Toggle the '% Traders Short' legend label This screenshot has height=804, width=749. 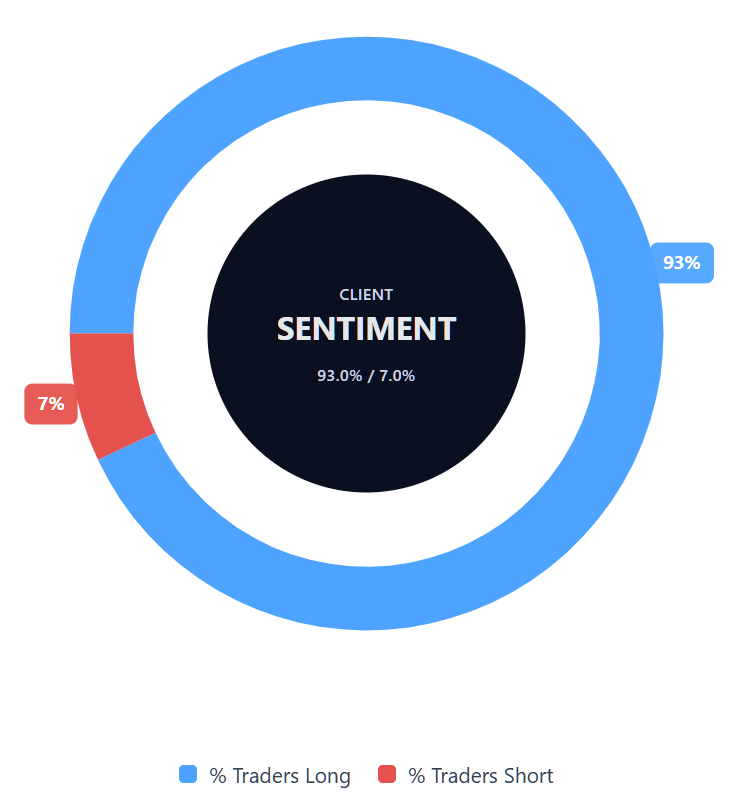tap(481, 776)
